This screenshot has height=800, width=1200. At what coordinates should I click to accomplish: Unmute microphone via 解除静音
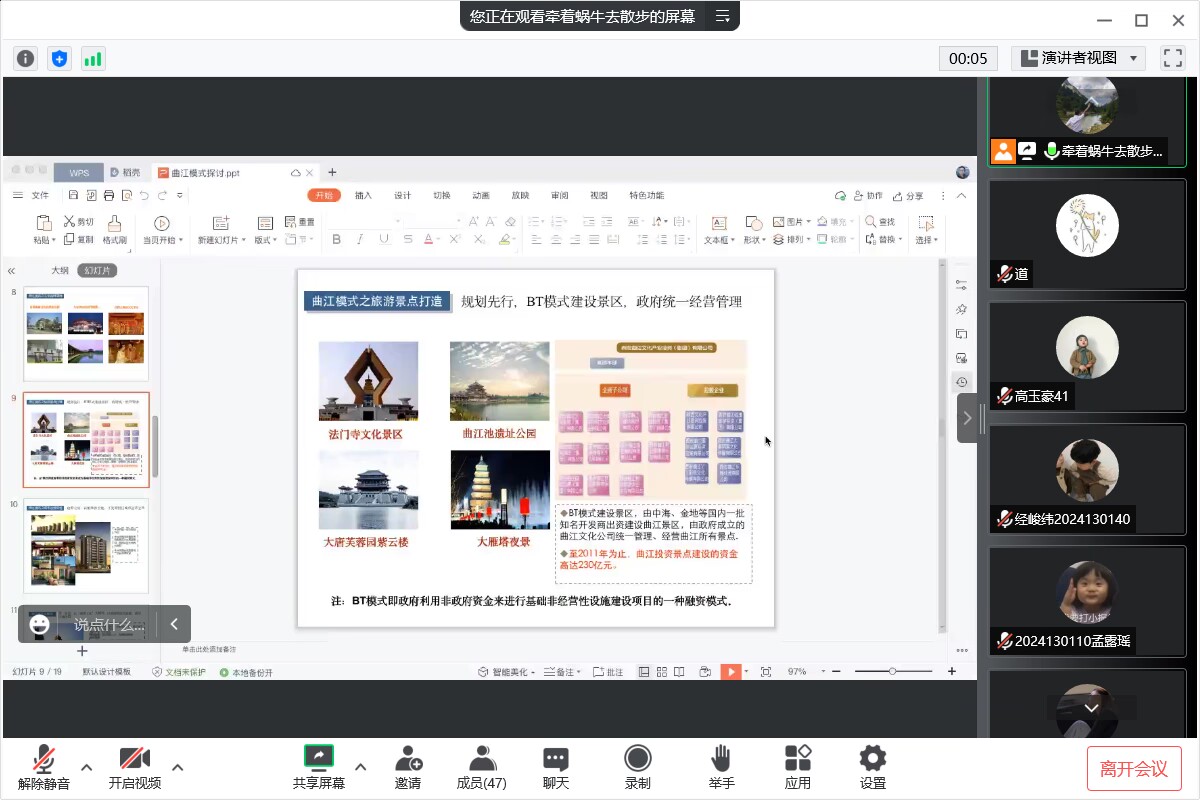[x=44, y=767]
